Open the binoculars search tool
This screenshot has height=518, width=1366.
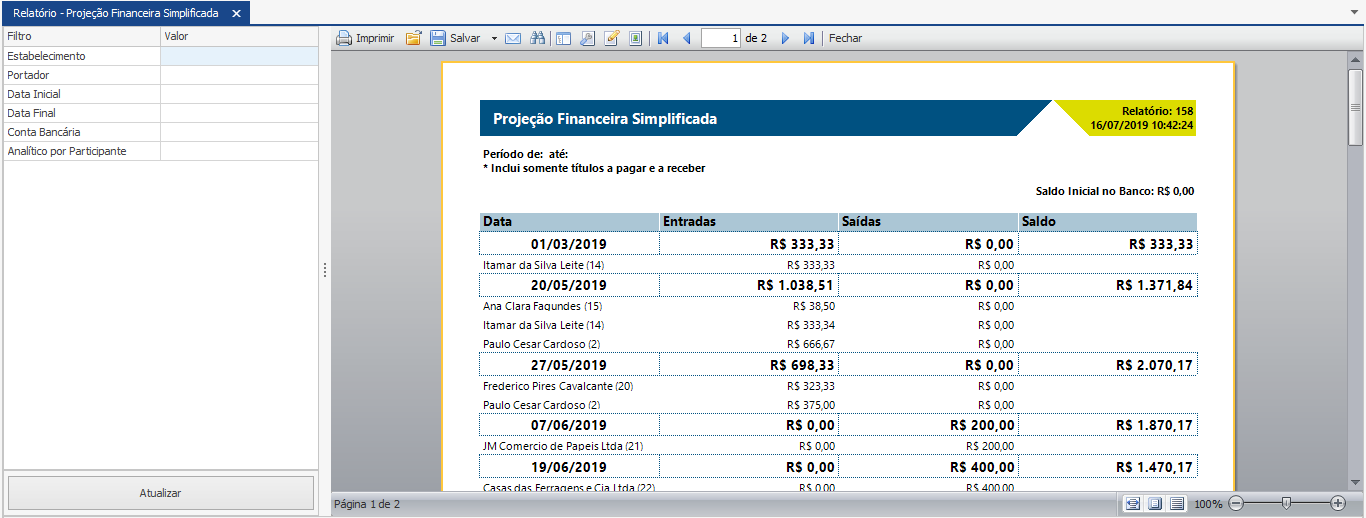point(537,38)
